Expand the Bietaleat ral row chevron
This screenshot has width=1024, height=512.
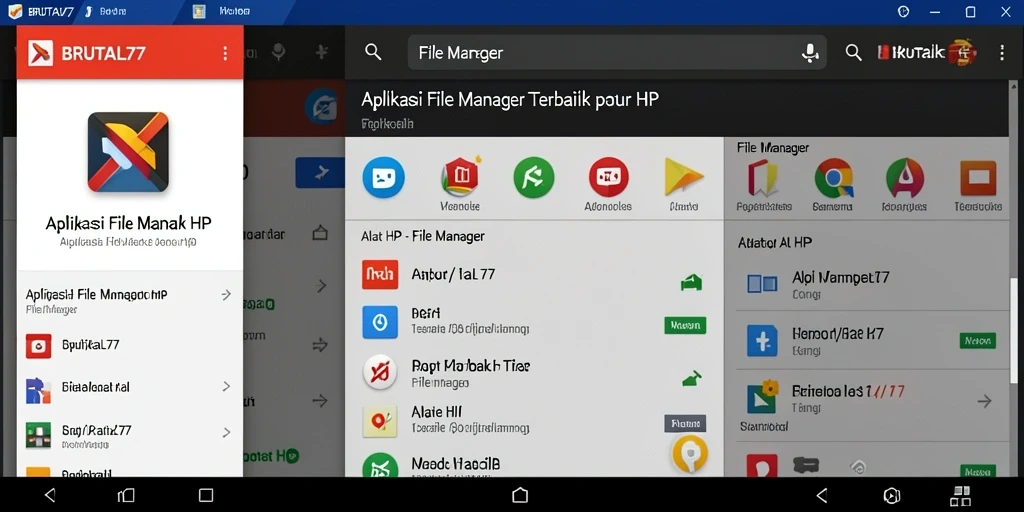[226, 387]
